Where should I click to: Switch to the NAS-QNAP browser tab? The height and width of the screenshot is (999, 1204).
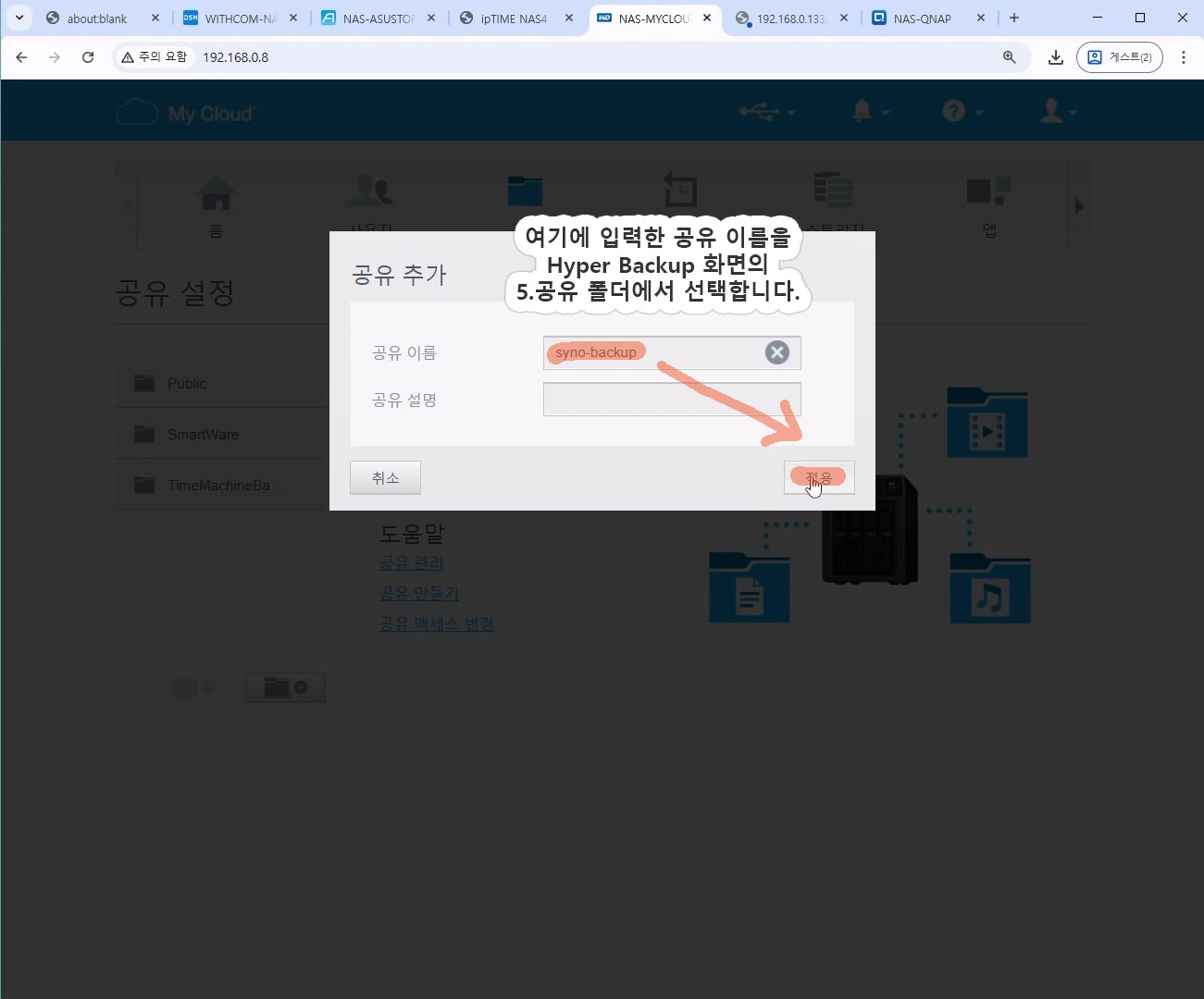click(922, 18)
